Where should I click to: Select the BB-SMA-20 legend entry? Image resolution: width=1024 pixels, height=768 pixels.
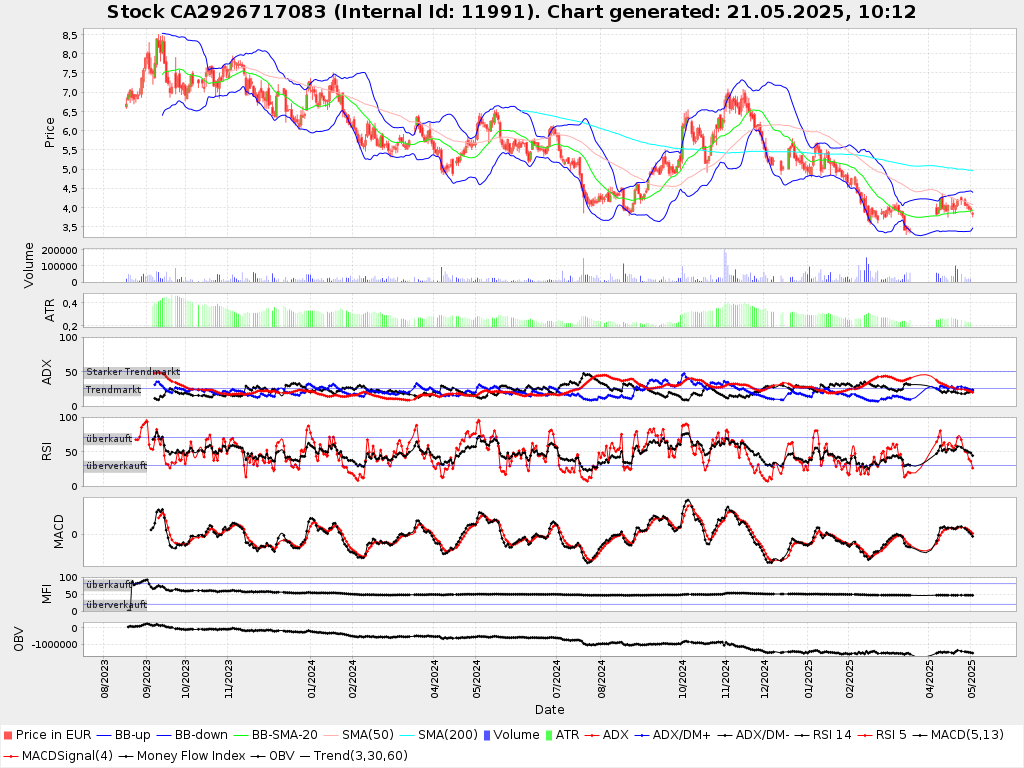click(285, 735)
